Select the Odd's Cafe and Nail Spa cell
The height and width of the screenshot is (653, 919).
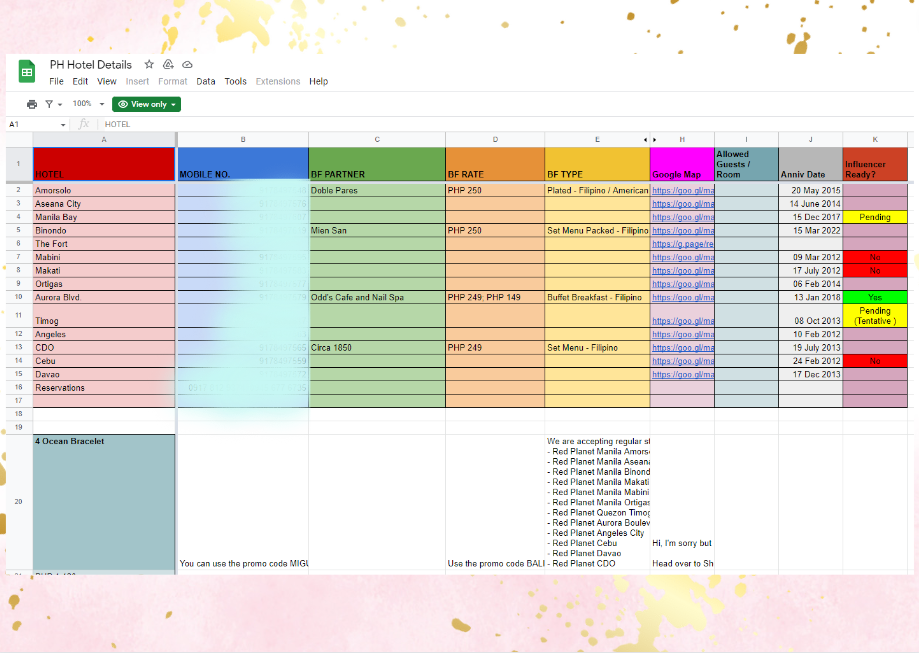click(x=377, y=298)
